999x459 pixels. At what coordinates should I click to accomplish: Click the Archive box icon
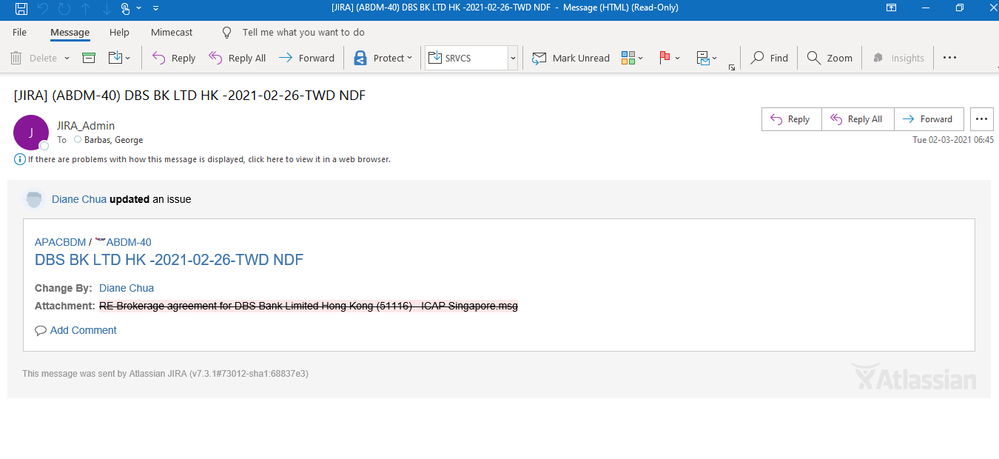(89, 58)
